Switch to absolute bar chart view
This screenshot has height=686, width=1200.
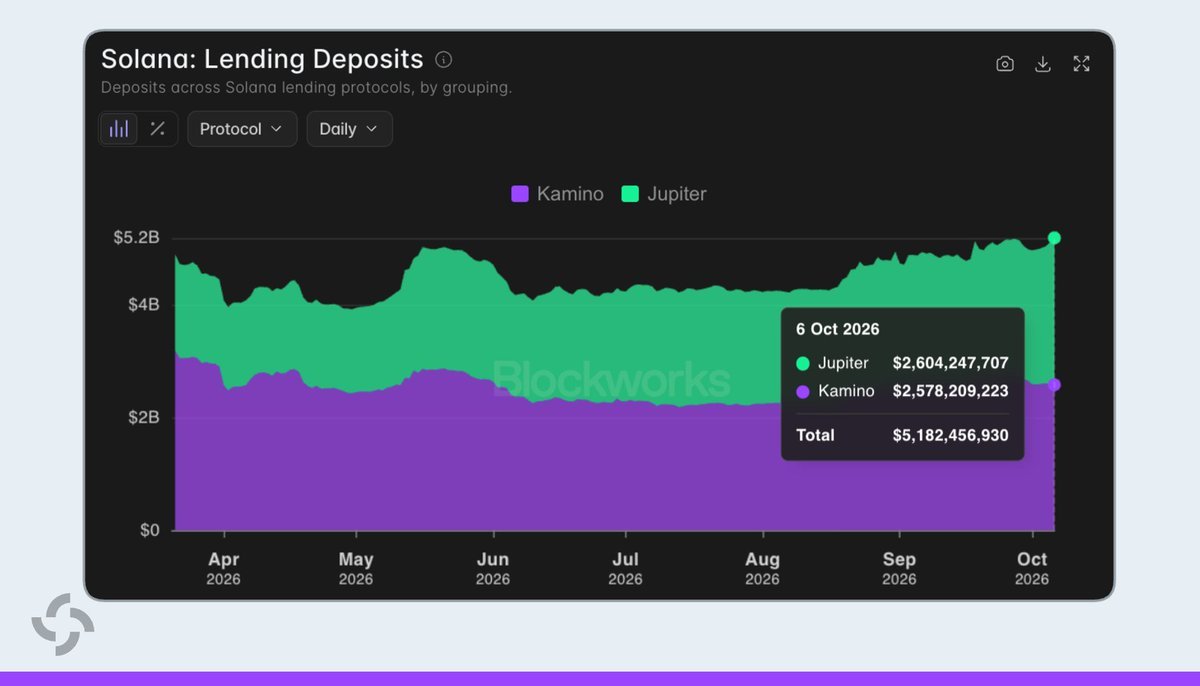tap(119, 129)
